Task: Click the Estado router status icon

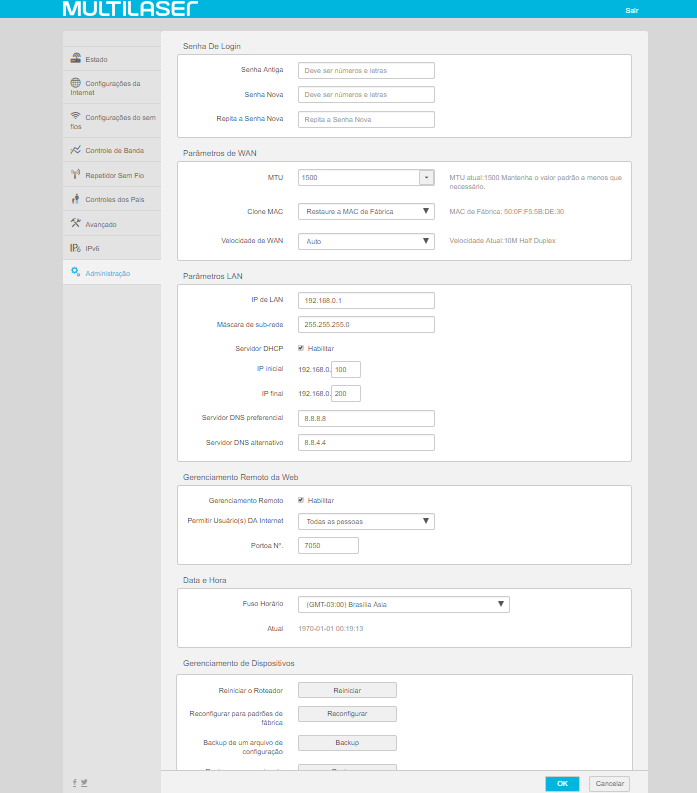Action: (76, 58)
